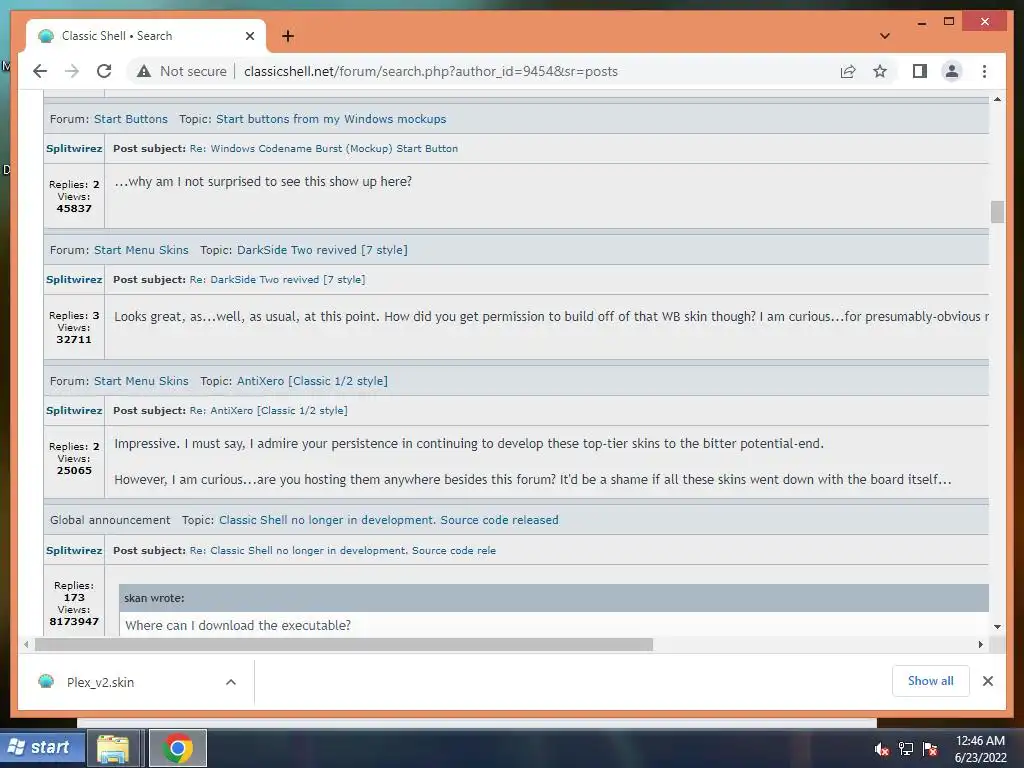Screen dimensions: 1024x768
Task: Click the address bar URL
Action: point(430,71)
